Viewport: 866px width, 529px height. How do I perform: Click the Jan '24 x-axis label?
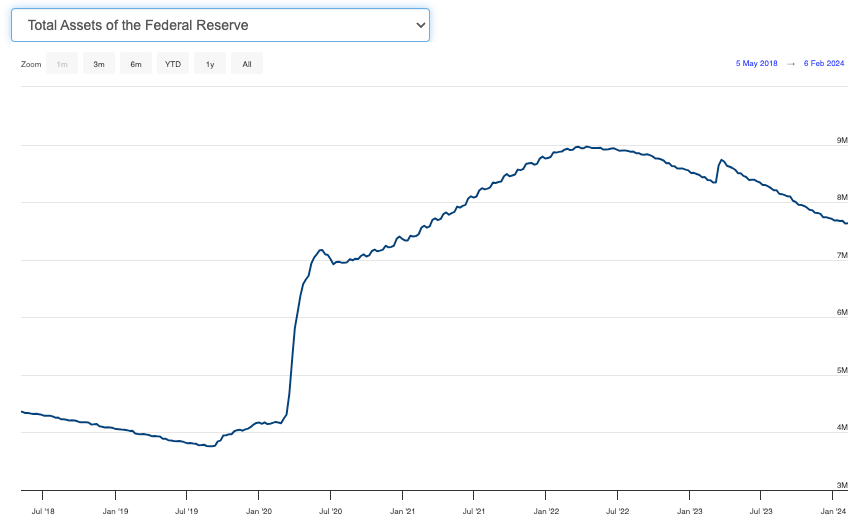point(833,511)
